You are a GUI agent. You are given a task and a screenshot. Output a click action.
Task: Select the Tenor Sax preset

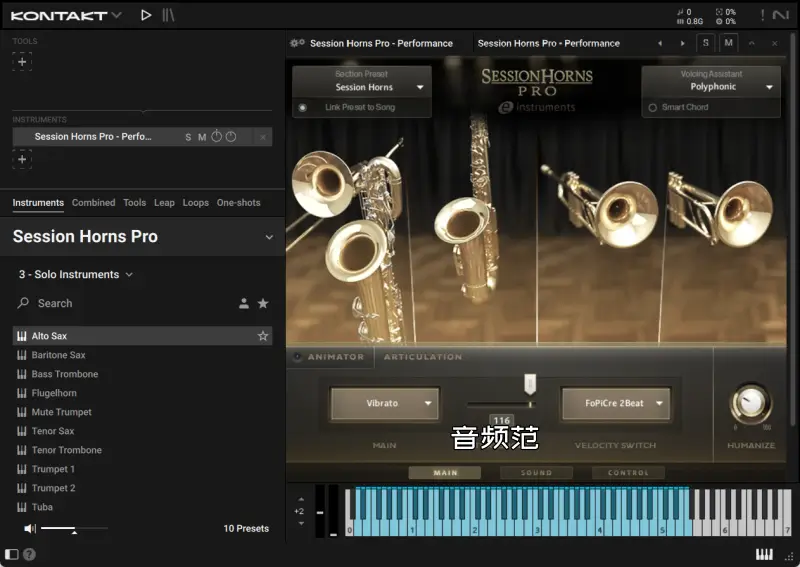142,431
